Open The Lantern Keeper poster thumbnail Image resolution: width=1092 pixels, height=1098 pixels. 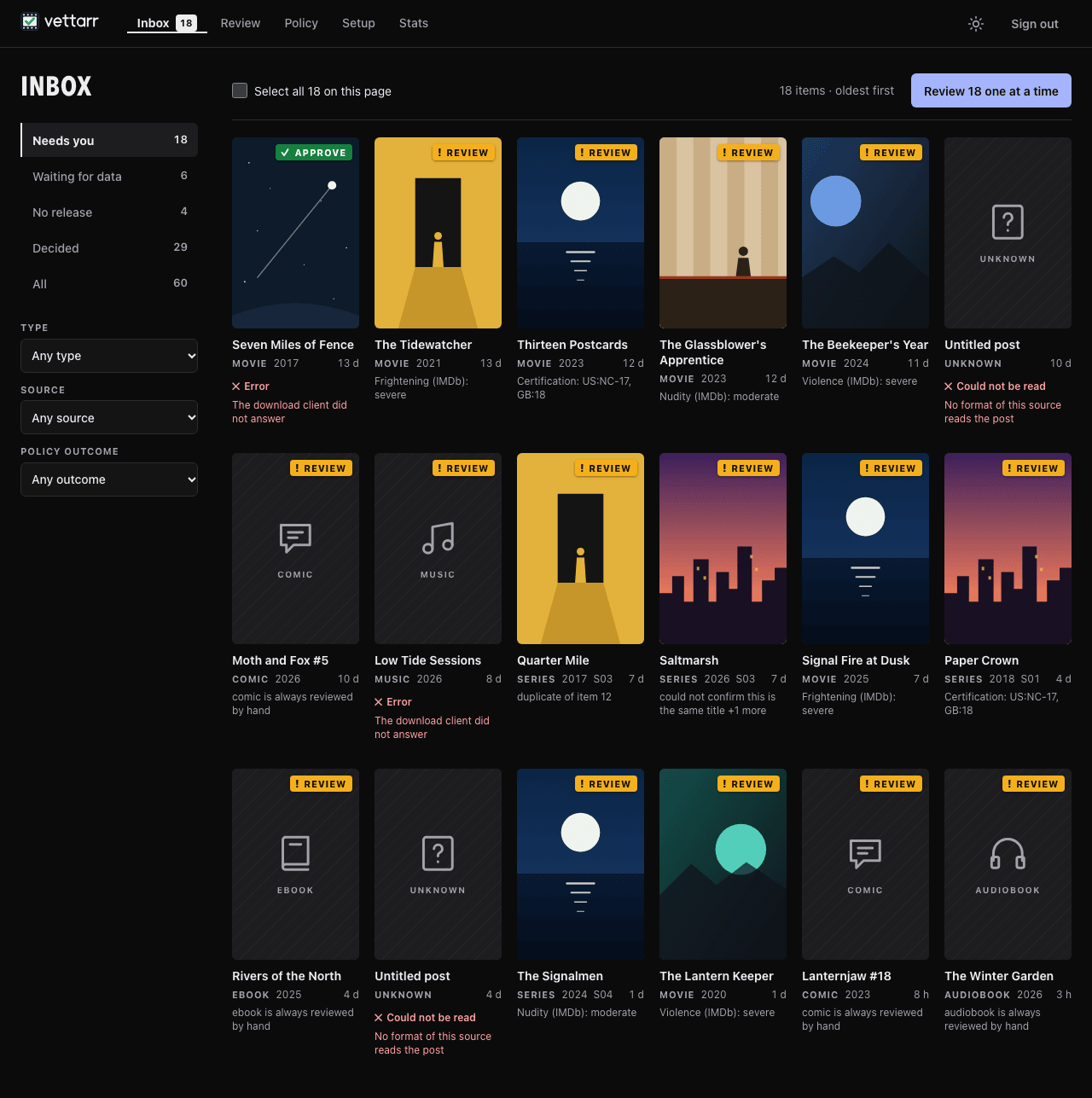tap(723, 864)
